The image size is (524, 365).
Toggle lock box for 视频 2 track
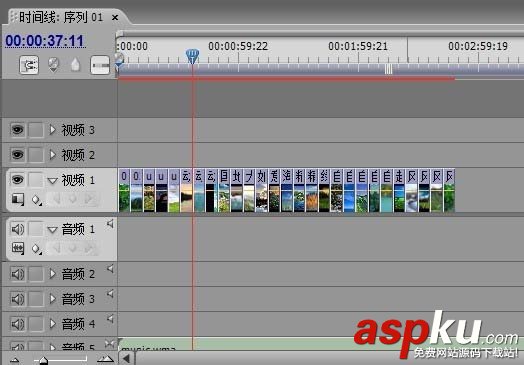(x=35, y=155)
